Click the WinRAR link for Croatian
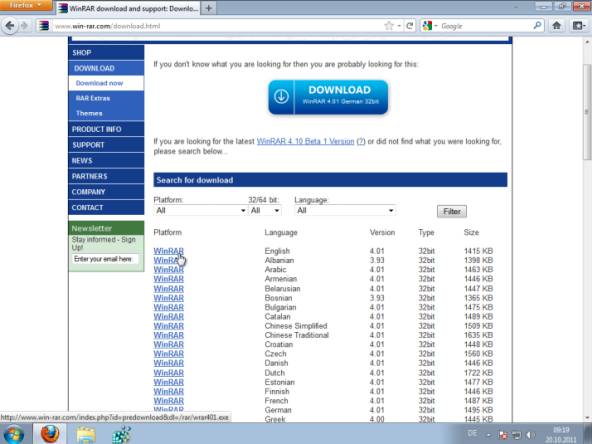The width and height of the screenshot is (592, 444). [x=168, y=345]
